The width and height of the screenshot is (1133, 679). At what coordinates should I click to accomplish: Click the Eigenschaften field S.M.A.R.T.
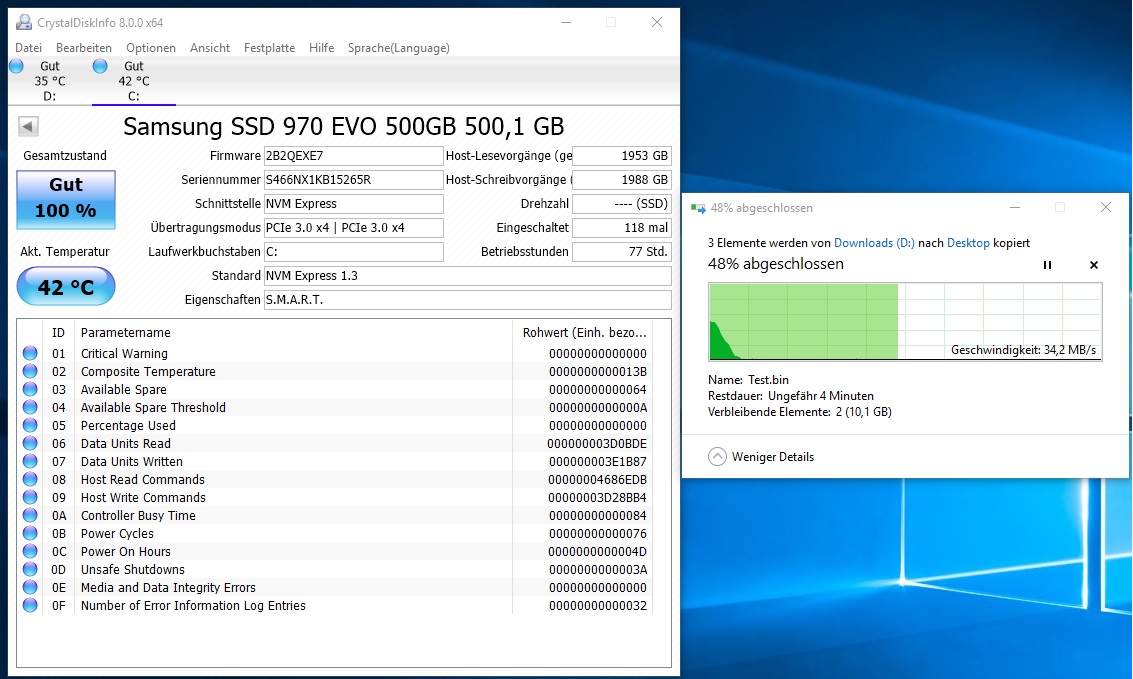pyautogui.click(x=468, y=300)
